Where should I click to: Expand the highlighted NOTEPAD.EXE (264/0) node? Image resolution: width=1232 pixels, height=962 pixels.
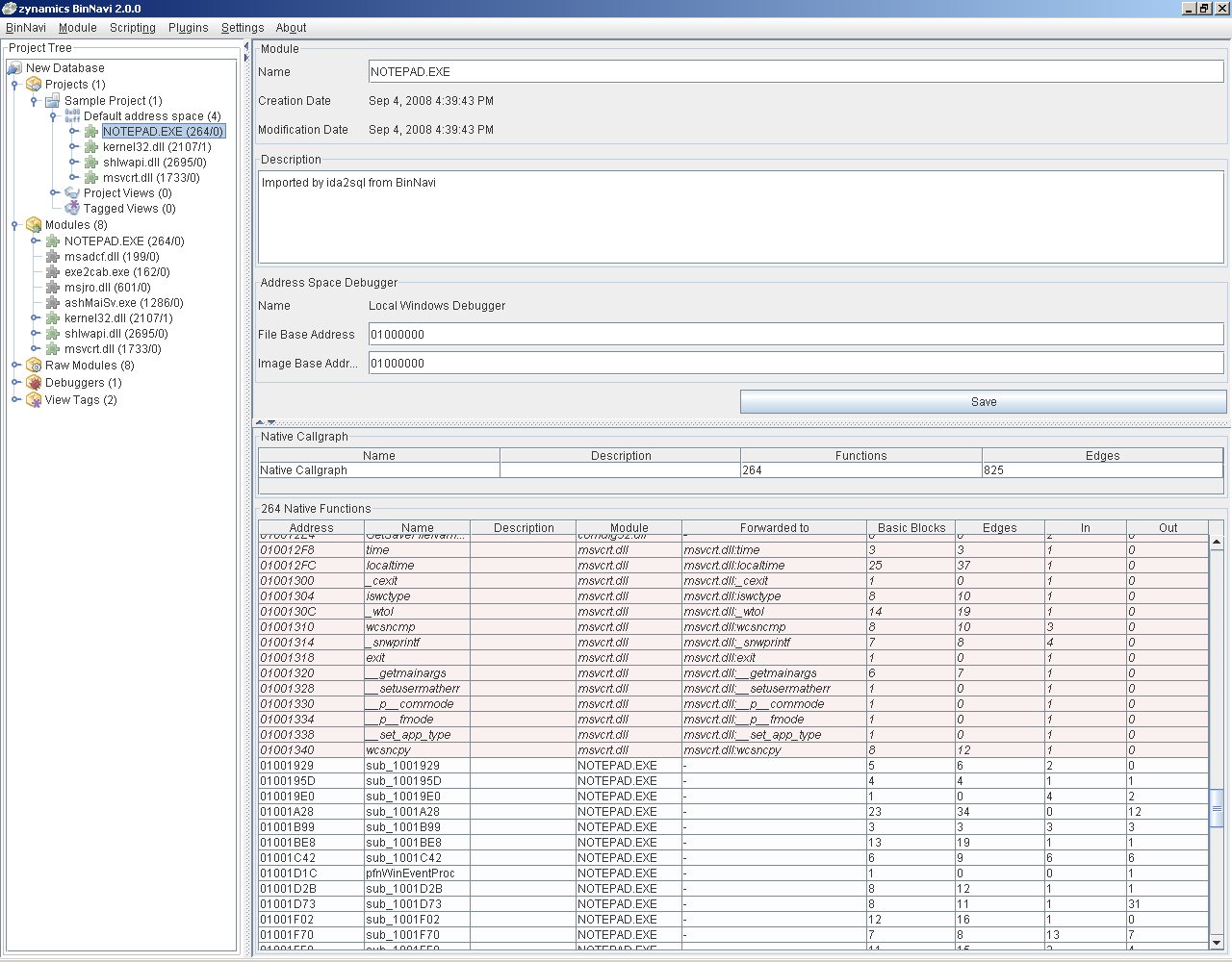[73, 131]
